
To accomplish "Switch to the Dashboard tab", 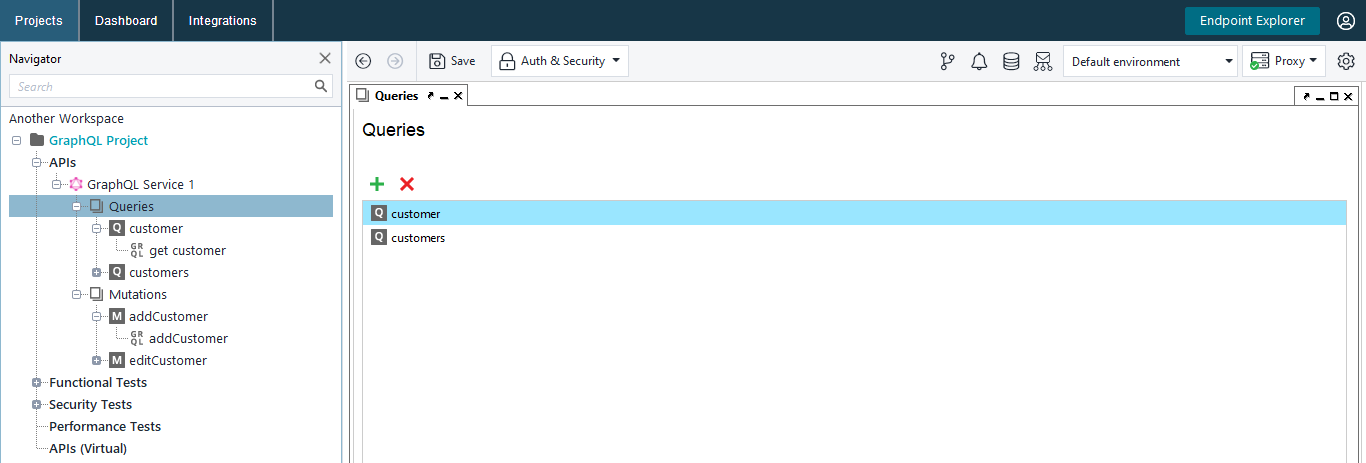I will tap(126, 20).
